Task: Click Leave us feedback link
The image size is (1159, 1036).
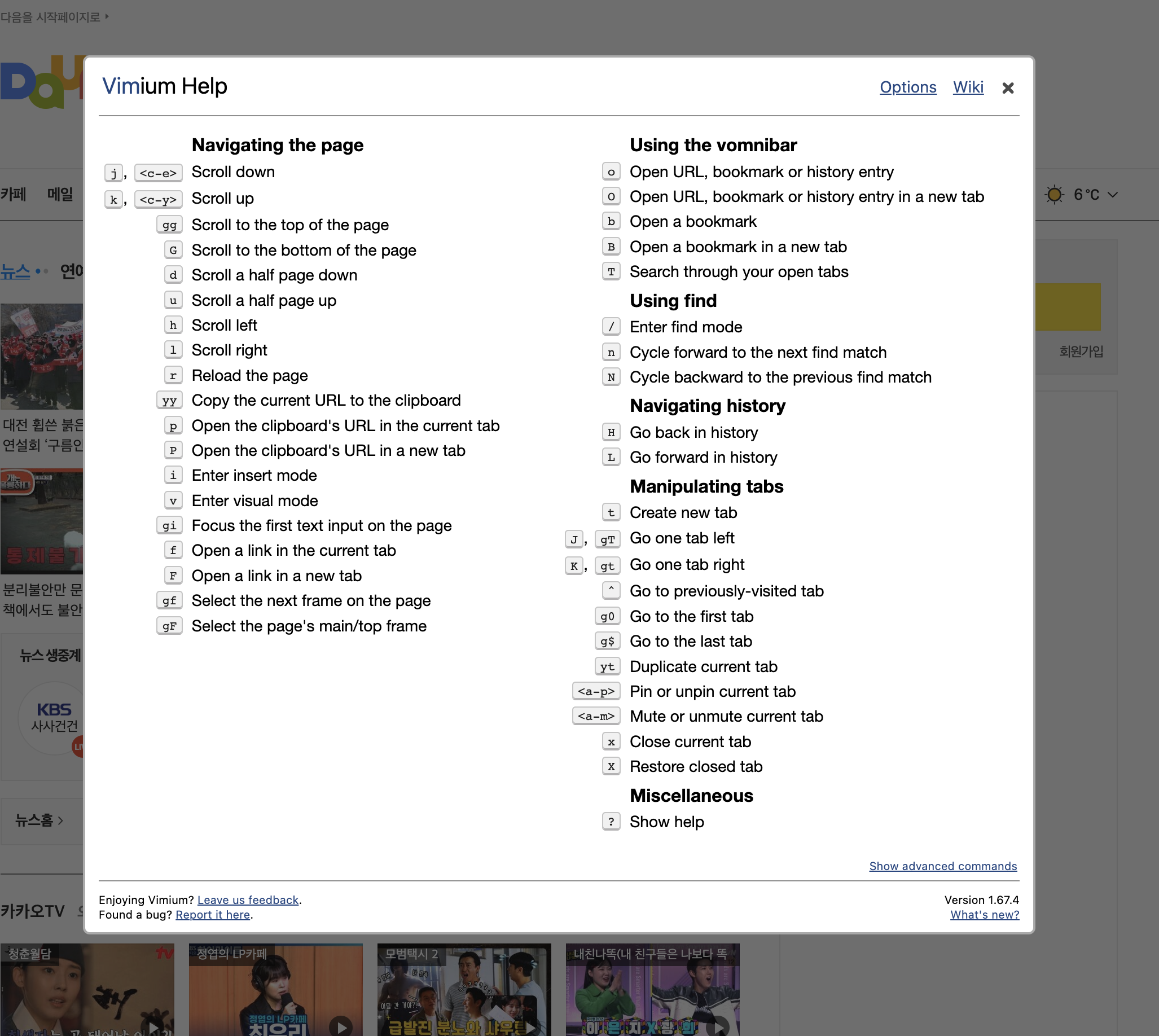Action: coord(248,899)
